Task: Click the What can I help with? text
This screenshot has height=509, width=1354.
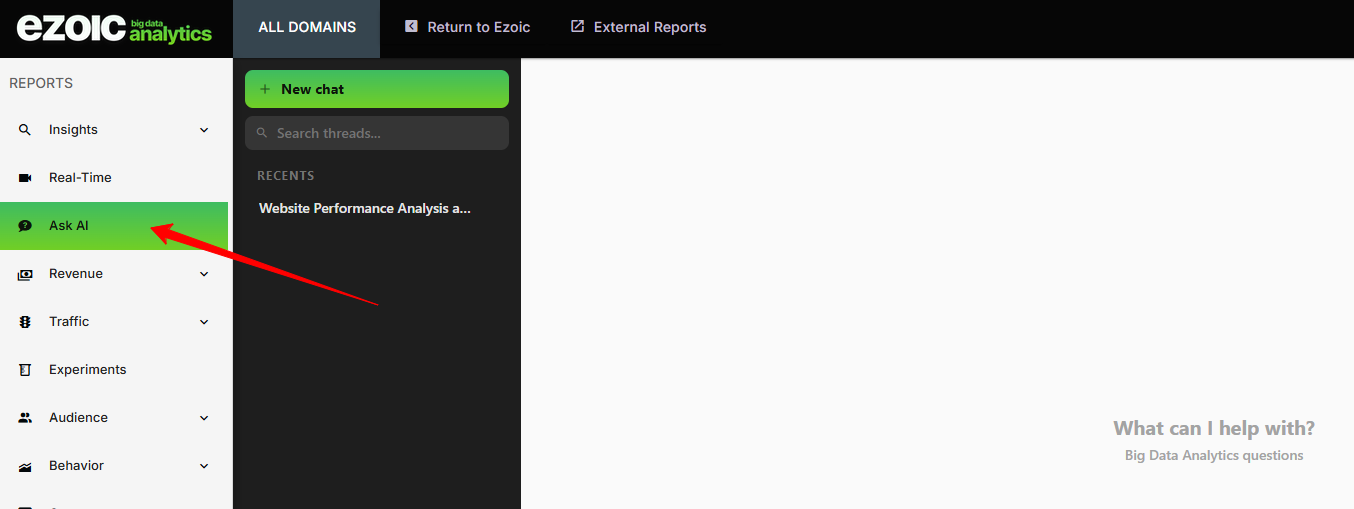Action: click(1214, 428)
